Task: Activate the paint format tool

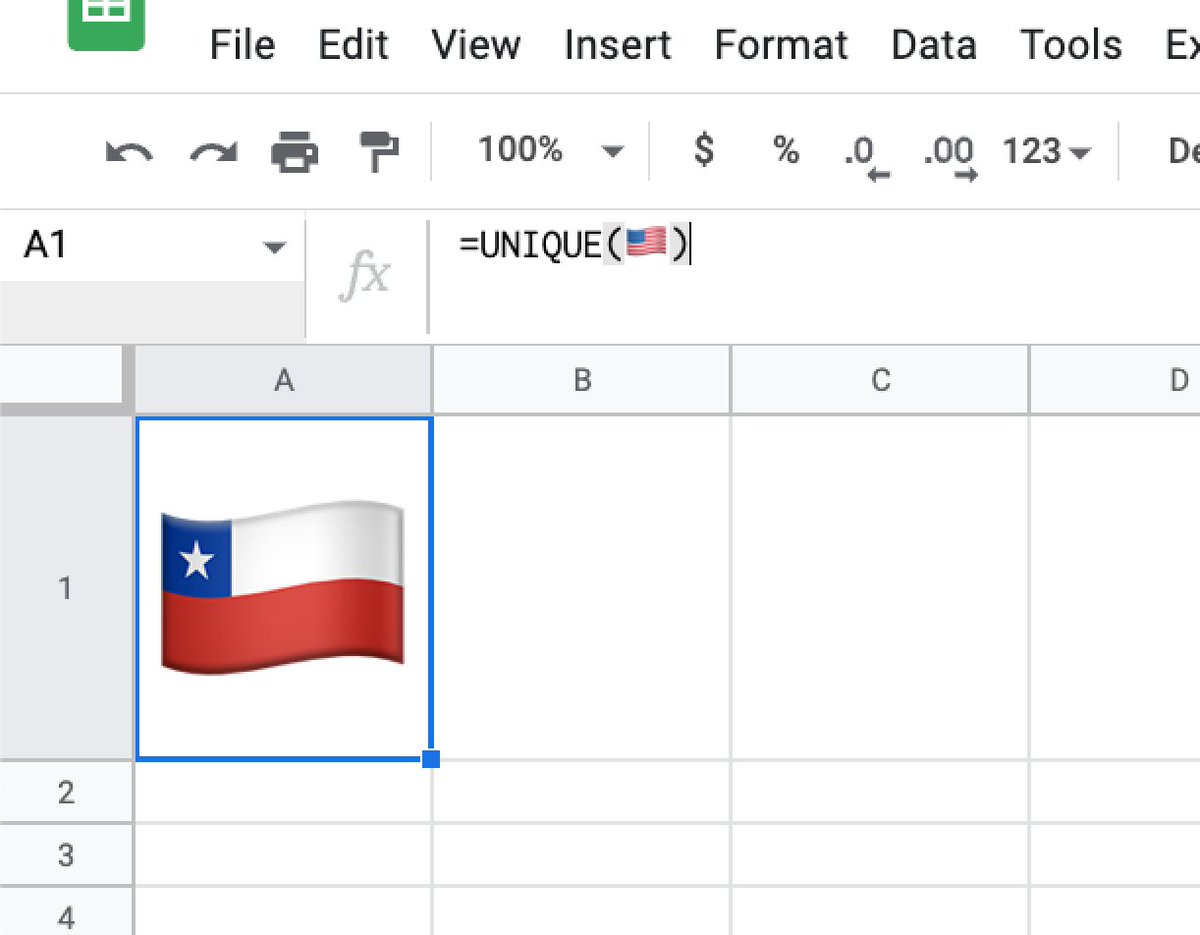Action: (379, 152)
